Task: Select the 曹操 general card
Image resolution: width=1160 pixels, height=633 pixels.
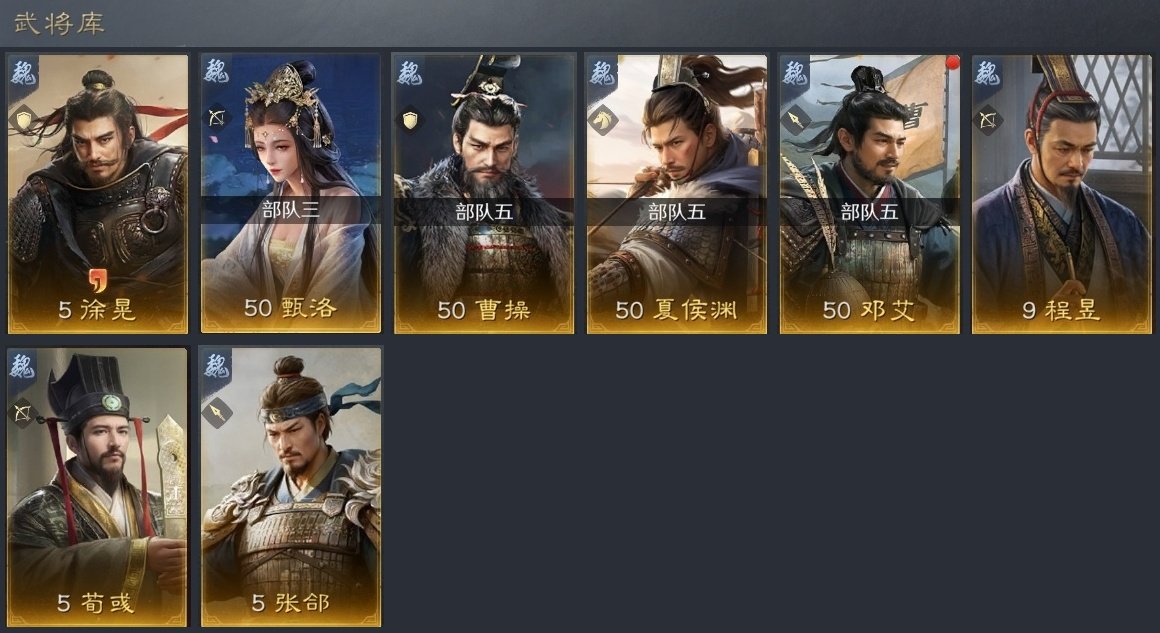Action: point(484,193)
